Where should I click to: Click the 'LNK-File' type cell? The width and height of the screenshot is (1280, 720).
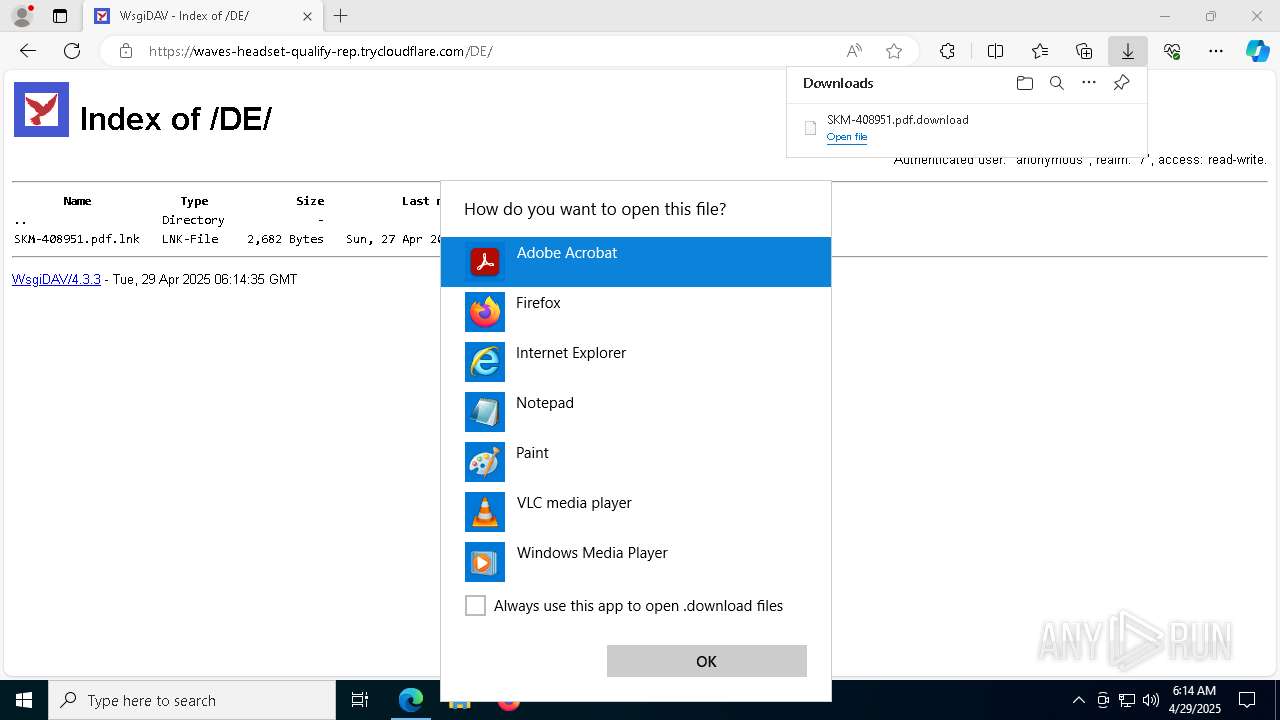click(190, 239)
